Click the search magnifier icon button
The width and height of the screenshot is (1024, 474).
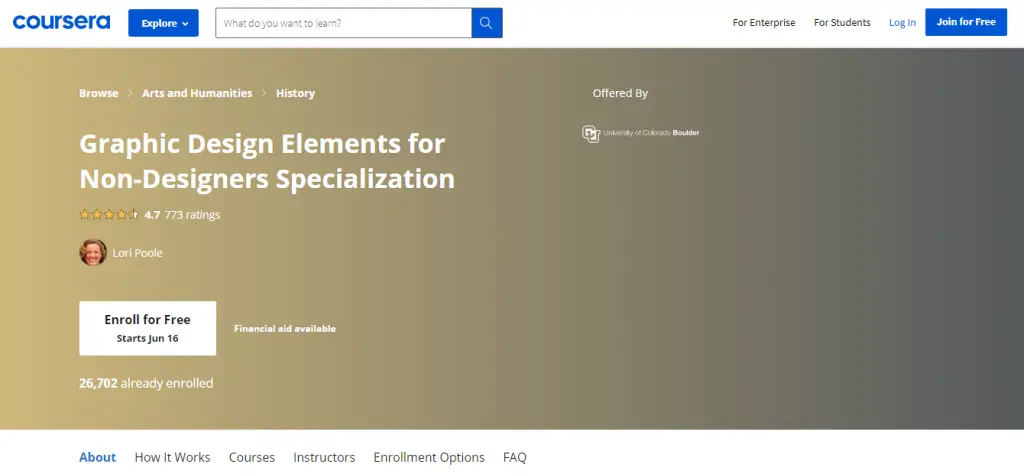point(486,23)
